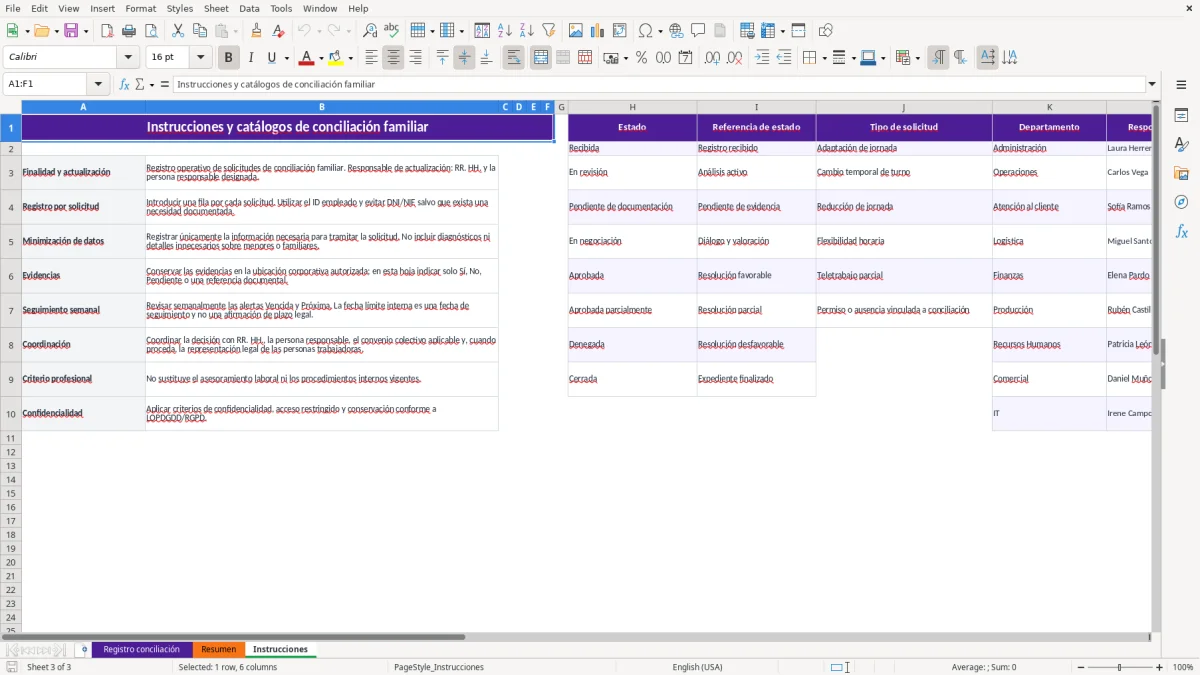This screenshot has height=675, width=1200.
Task: Expand the Font Name dropdown
Action: [x=128, y=58]
